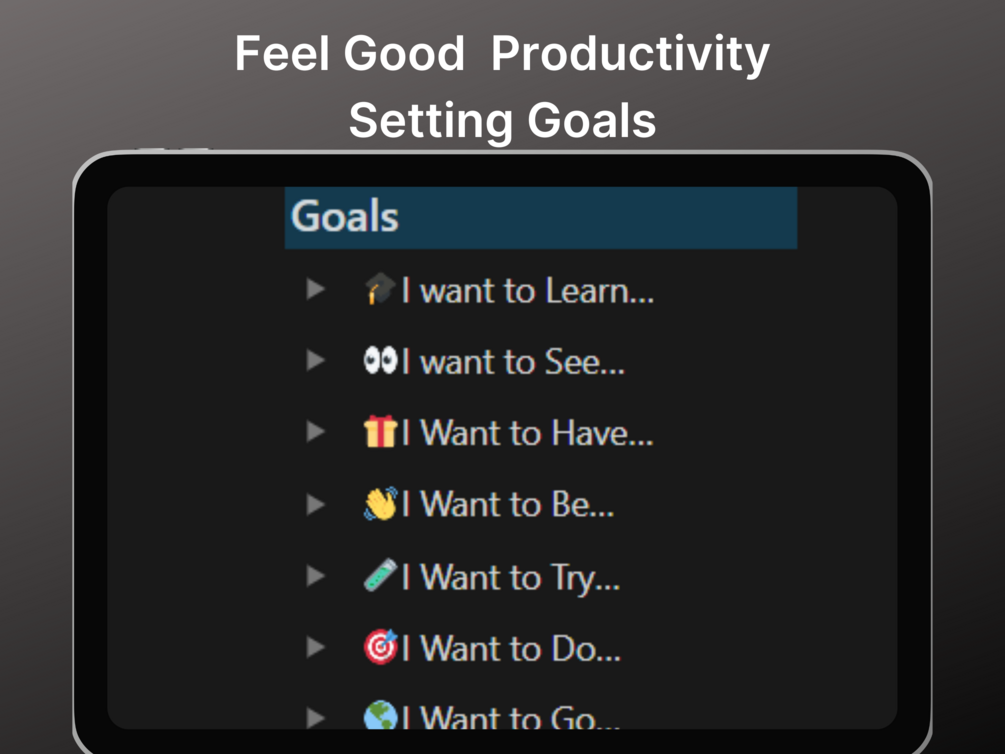Expand the "I Want to Have..." toggle arrow

point(316,432)
